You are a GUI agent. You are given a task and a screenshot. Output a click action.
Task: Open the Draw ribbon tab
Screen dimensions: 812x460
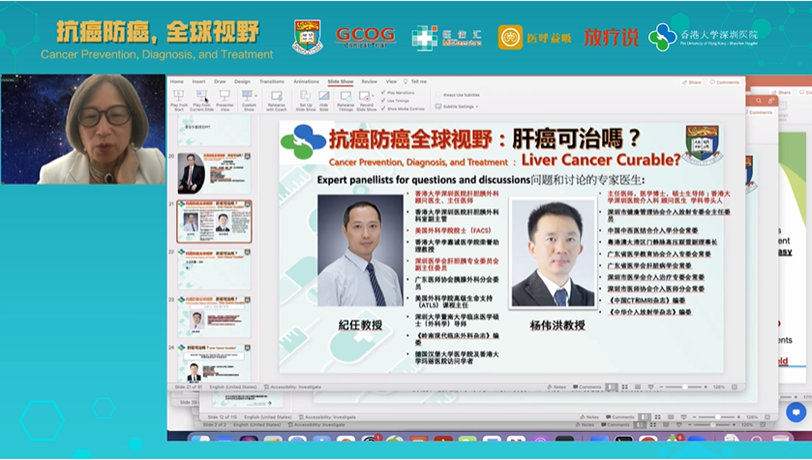click(x=220, y=81)
